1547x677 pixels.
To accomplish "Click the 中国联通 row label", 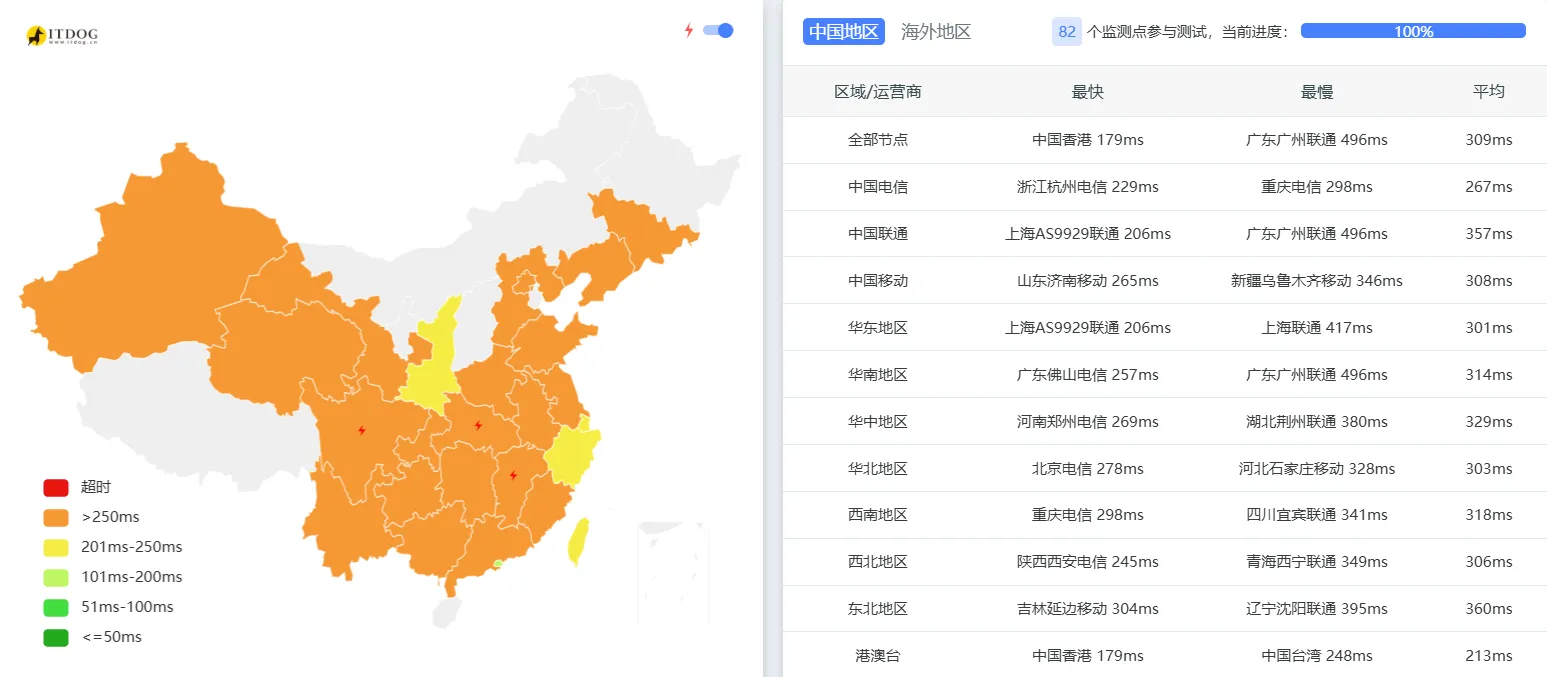I will (878, 234).
